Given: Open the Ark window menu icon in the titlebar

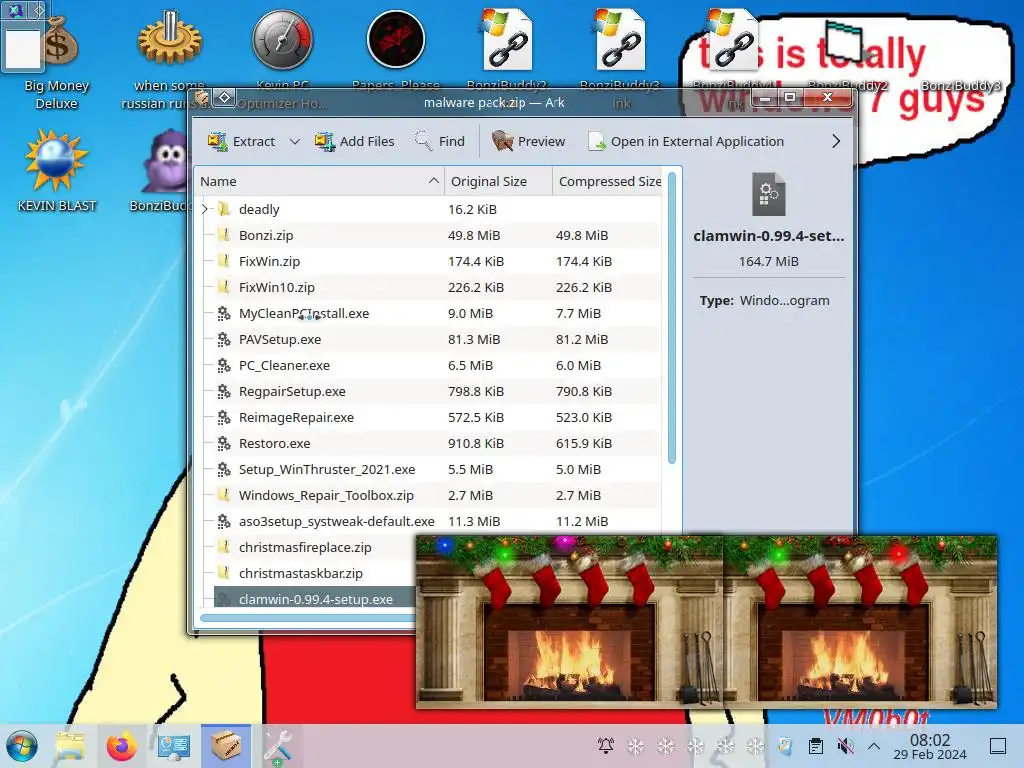Looking at the screenshot, I should [202, 98].
